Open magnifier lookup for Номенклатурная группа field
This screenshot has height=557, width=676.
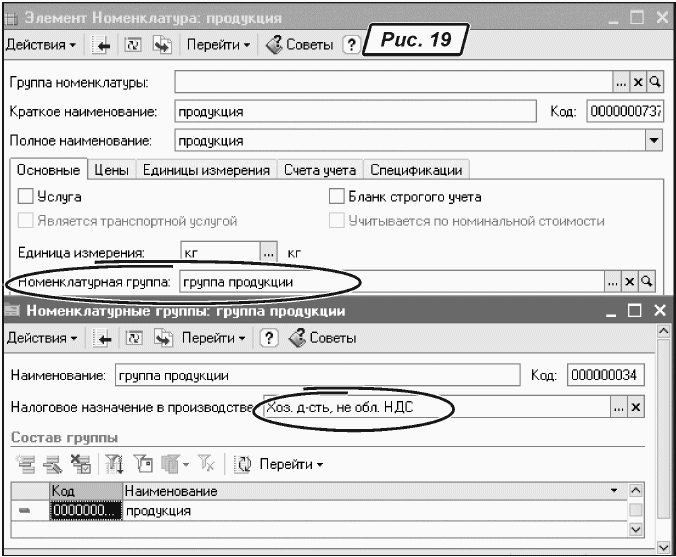(647, 283)
